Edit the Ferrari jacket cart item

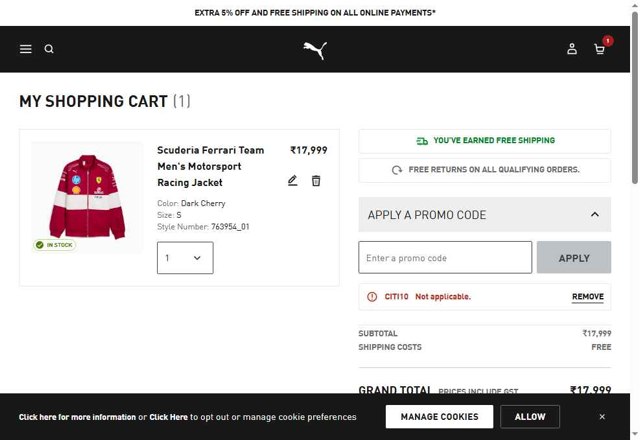pyautogui.click(x=293, y=181)
